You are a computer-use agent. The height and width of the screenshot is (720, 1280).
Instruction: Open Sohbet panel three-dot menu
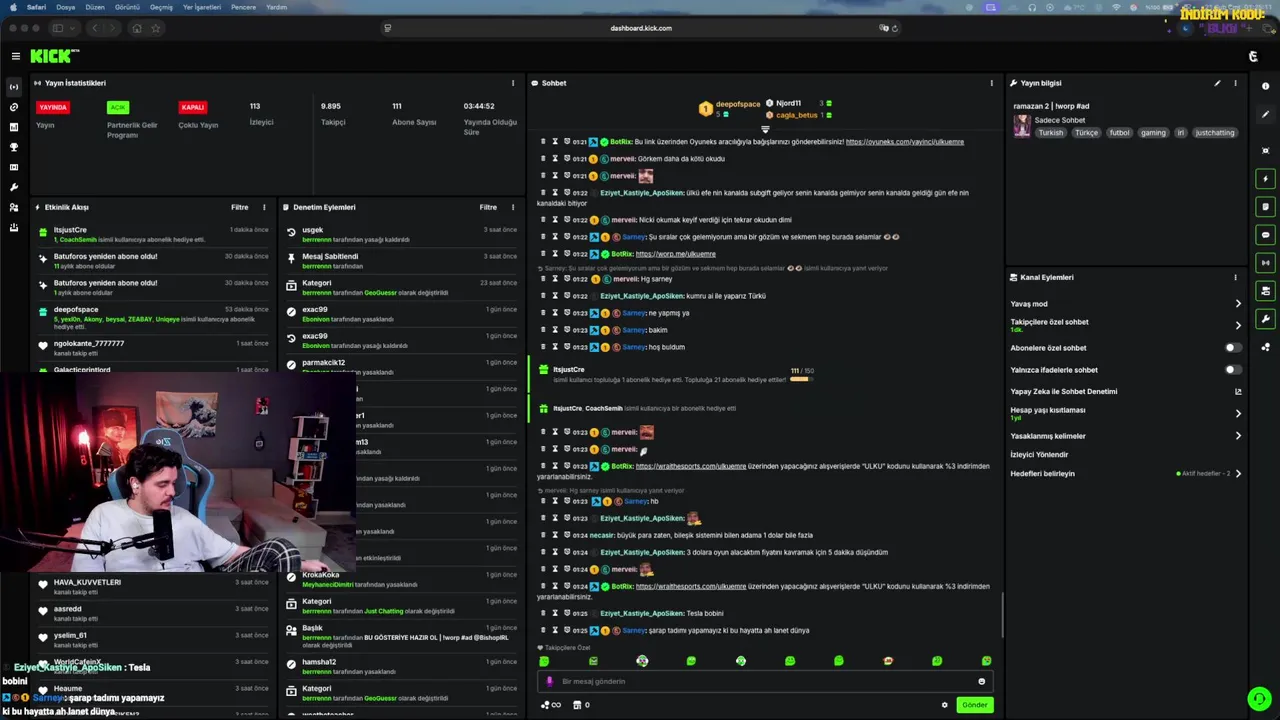(x=991, y=83)
